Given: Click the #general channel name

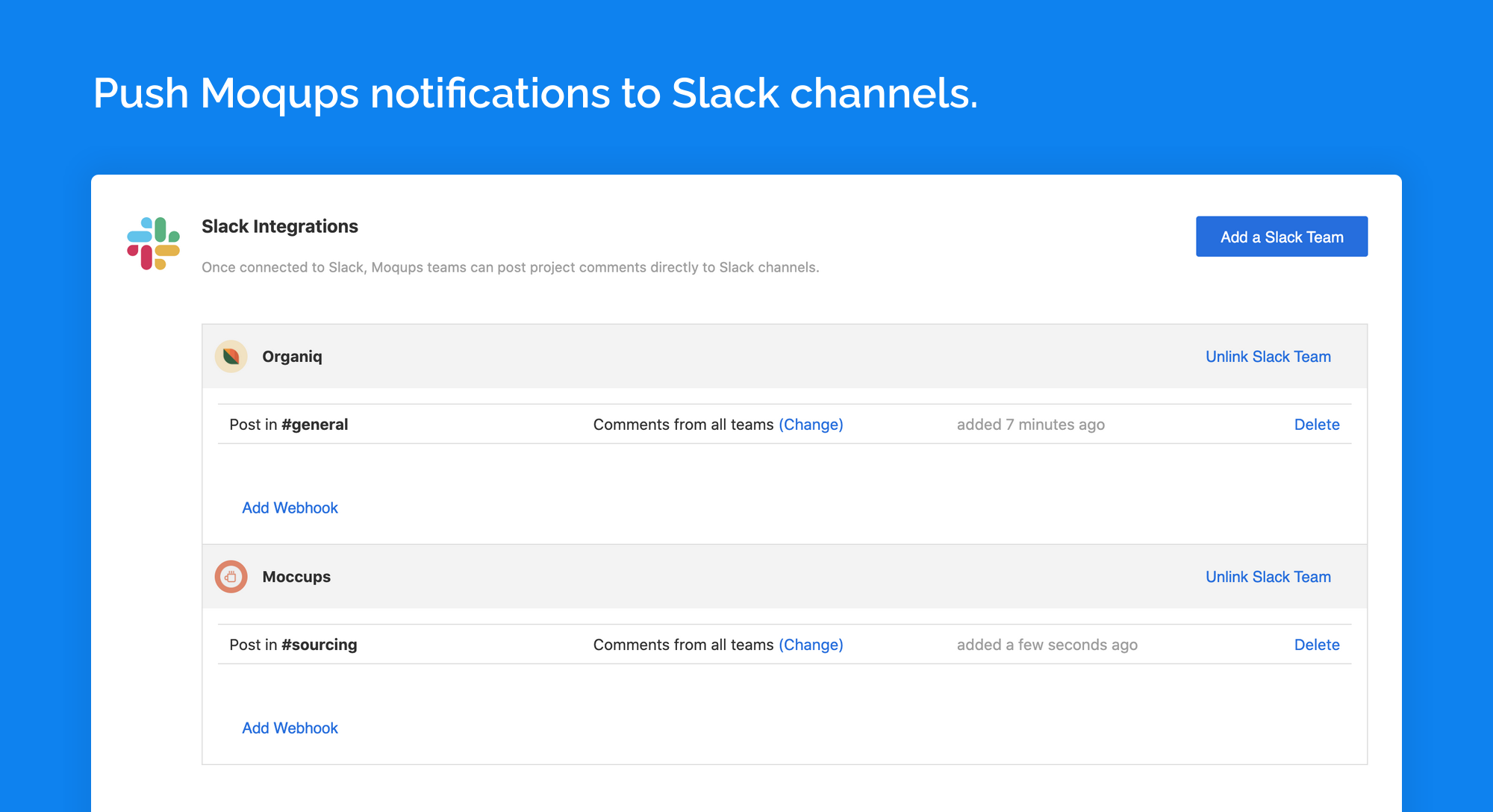Looking at the screenshot, I should point(315,424).
